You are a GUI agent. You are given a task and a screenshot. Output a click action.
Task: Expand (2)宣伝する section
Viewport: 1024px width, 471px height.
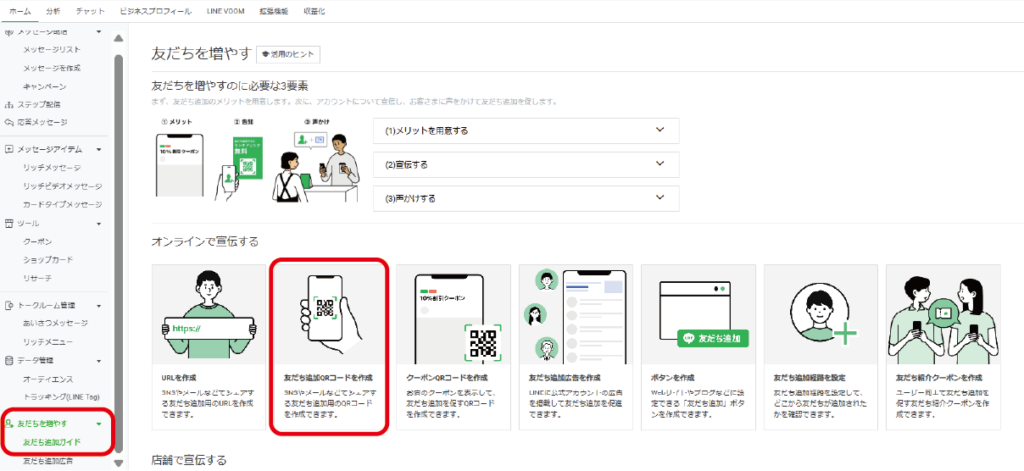tap(526, 165)
